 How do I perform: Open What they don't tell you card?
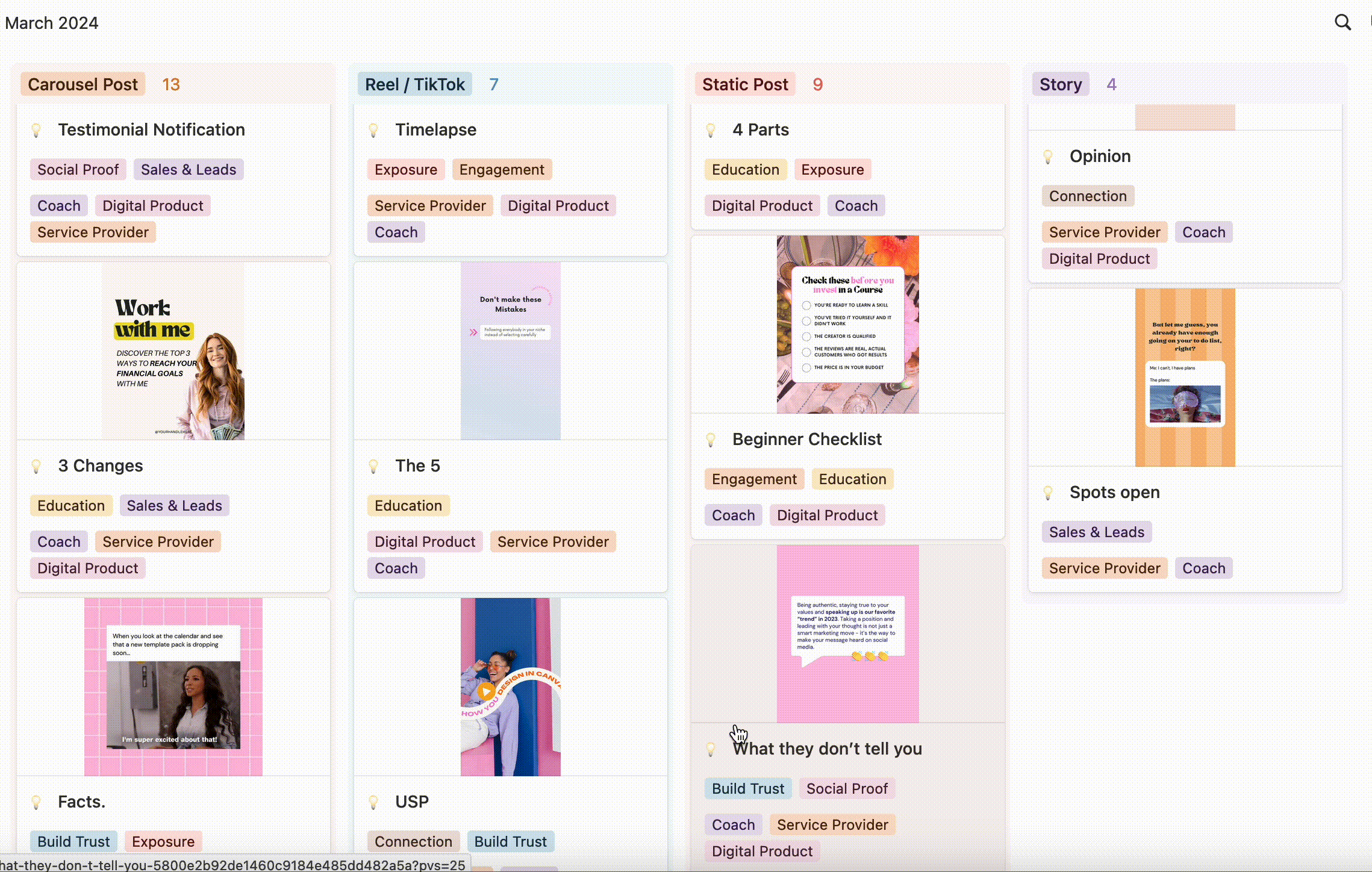click(x=827, y=749)
